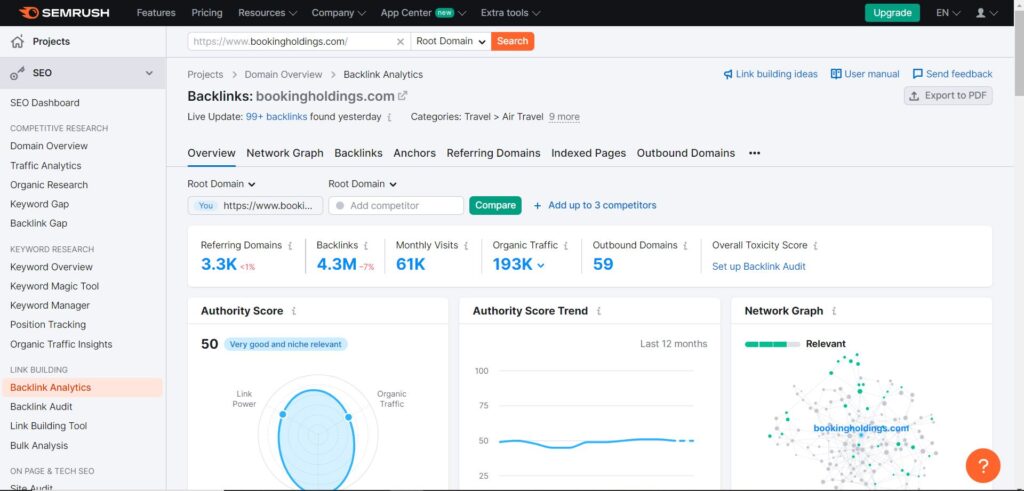
Task: Open Link Building Tool in sidebar
Action: [48, 426]
